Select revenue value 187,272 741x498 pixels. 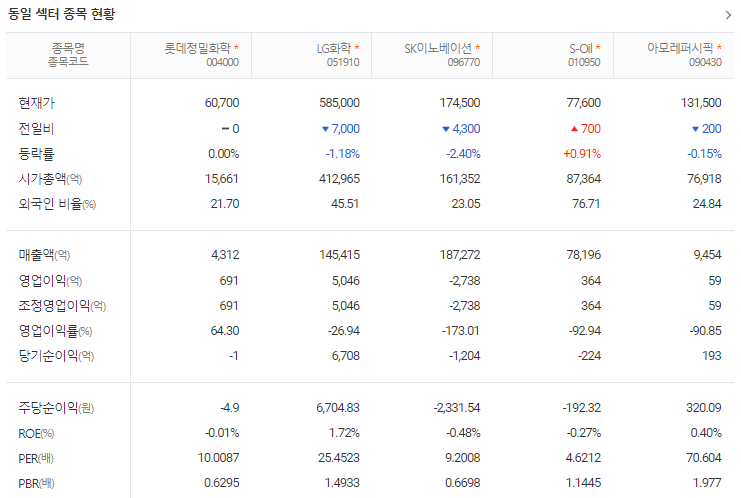pos(460,255)
